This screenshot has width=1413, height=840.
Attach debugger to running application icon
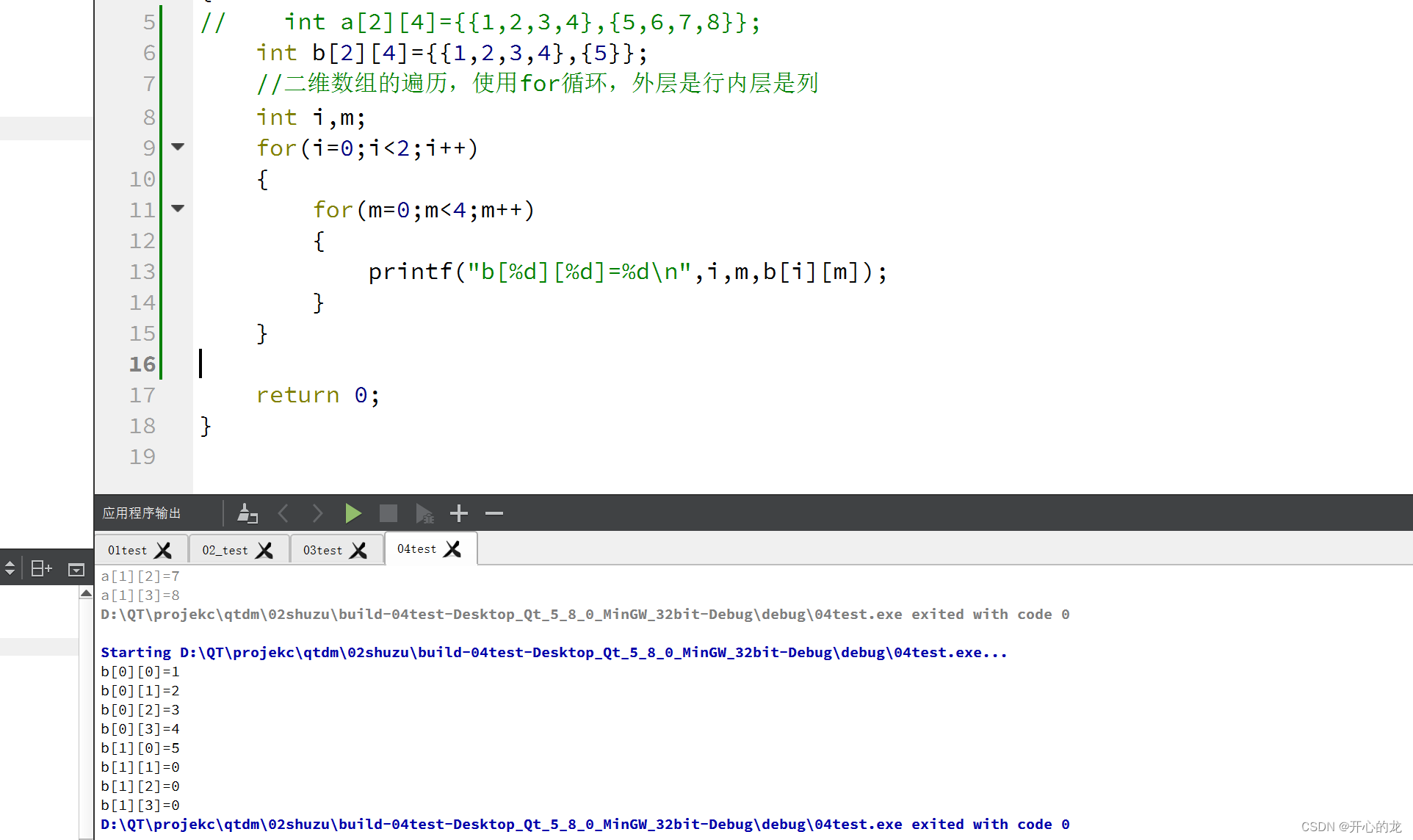424,513
